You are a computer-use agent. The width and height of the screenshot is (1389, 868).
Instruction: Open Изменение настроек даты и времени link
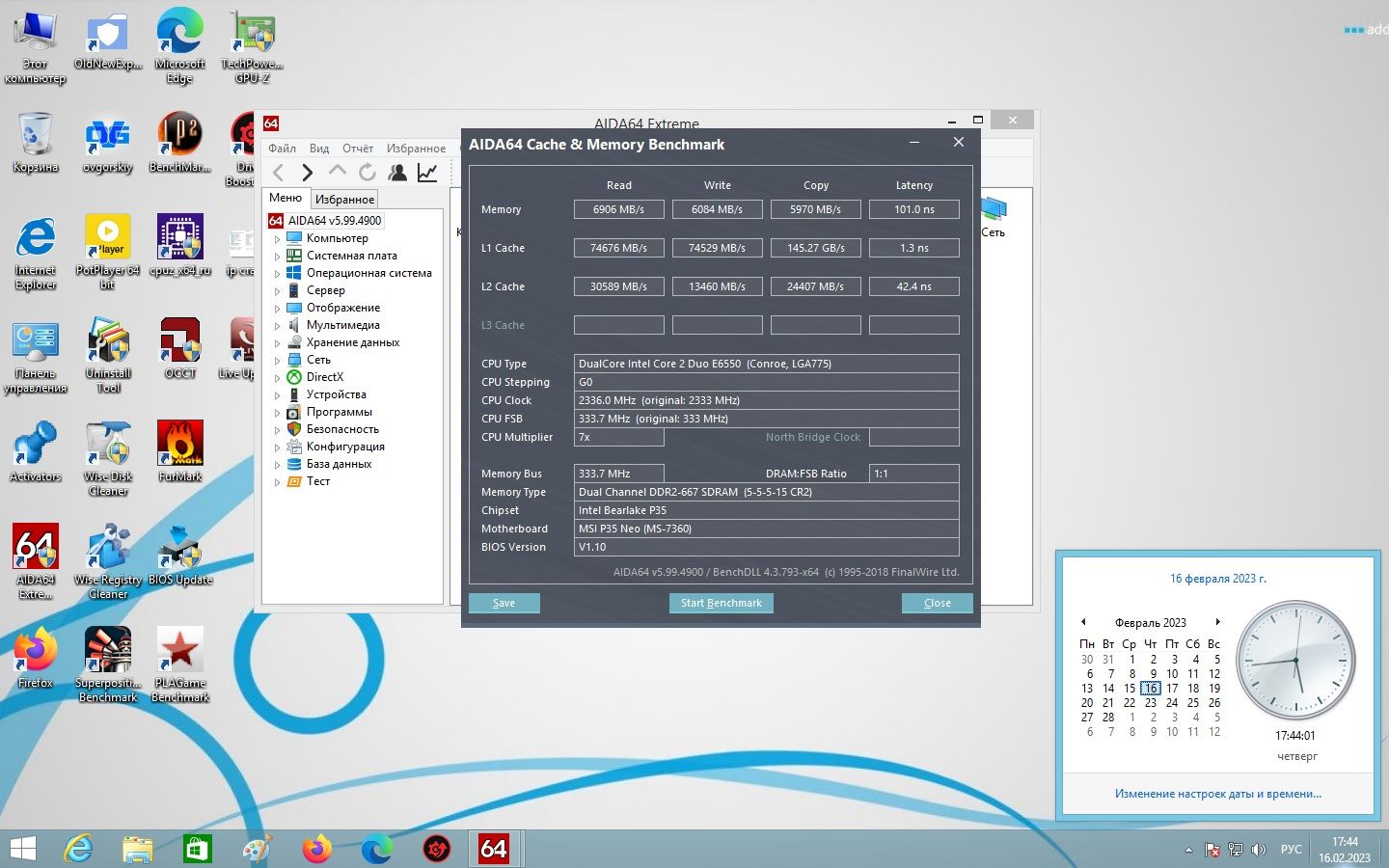tap(1217, 794)
